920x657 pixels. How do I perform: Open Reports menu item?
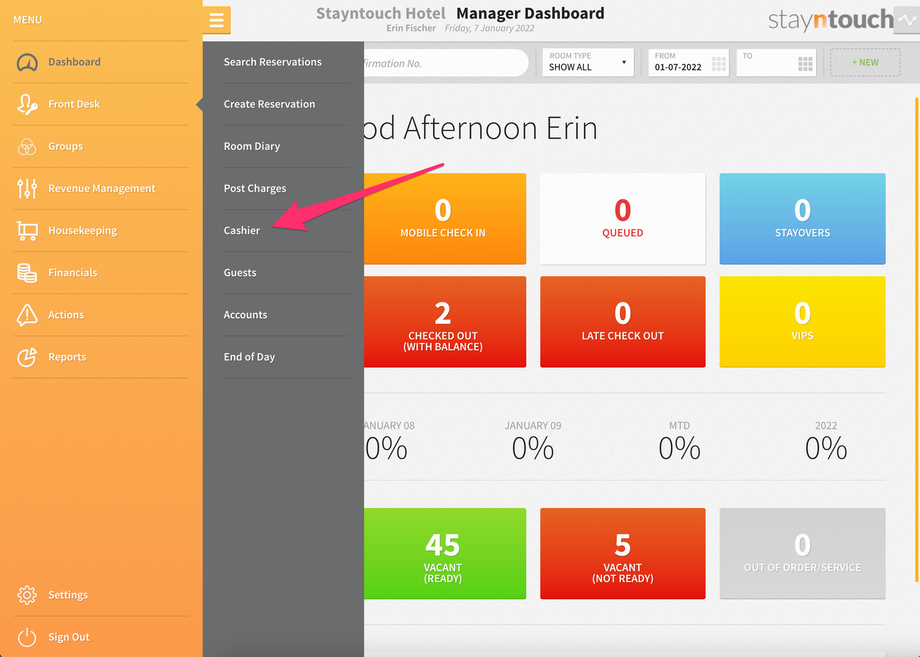click(67, 357)
